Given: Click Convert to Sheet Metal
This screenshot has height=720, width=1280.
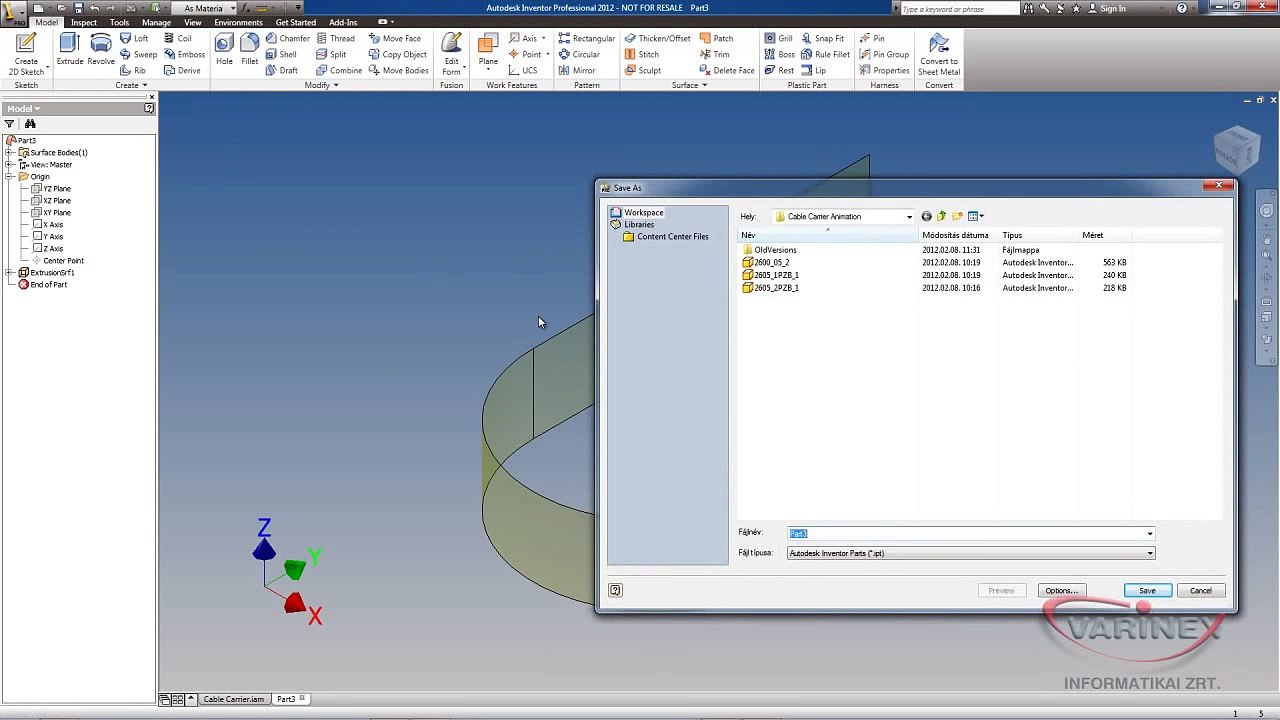Looking at the screenshot, I should point(939,55).
